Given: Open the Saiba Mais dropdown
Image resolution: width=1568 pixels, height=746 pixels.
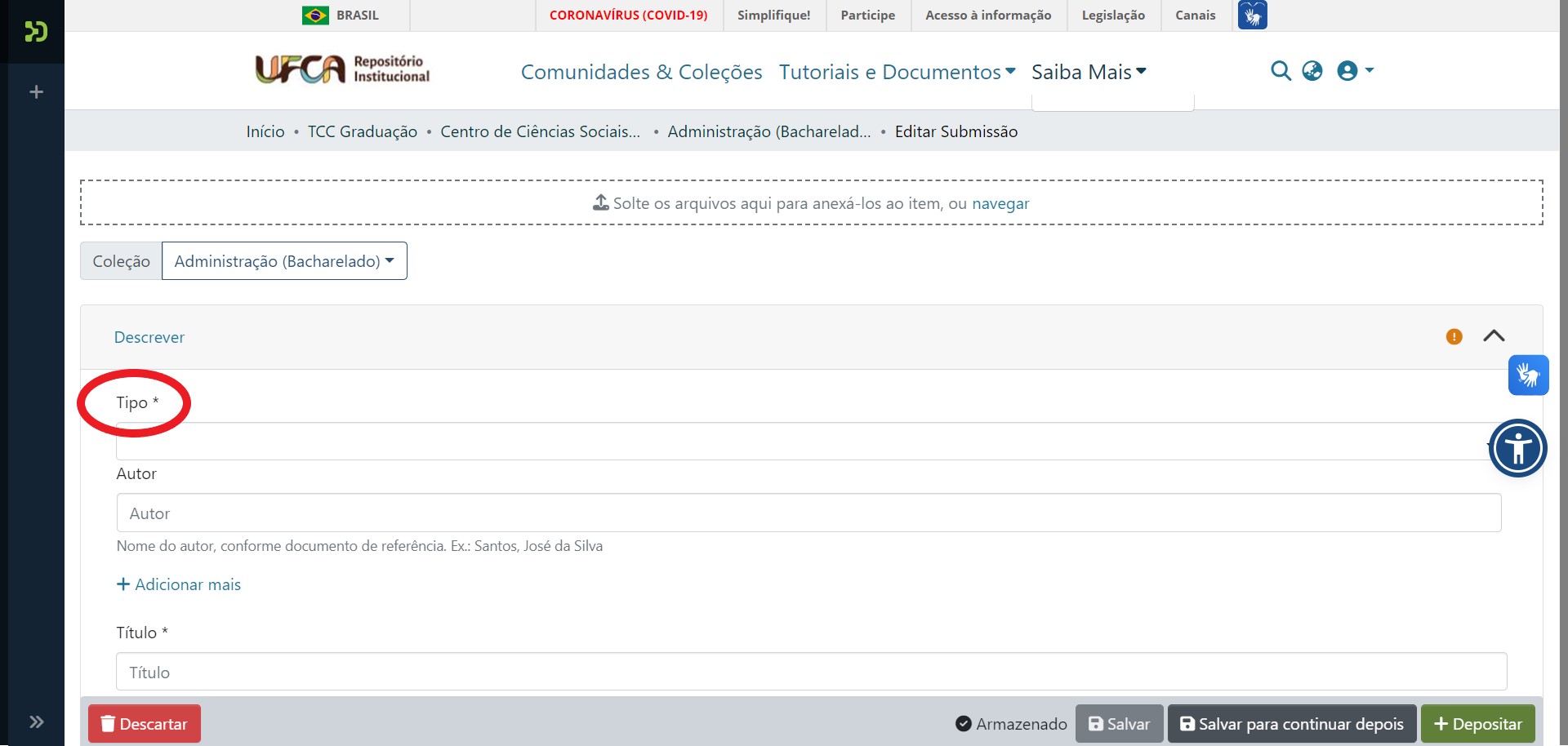Looking at the screenshot, I should [1089, 72].
